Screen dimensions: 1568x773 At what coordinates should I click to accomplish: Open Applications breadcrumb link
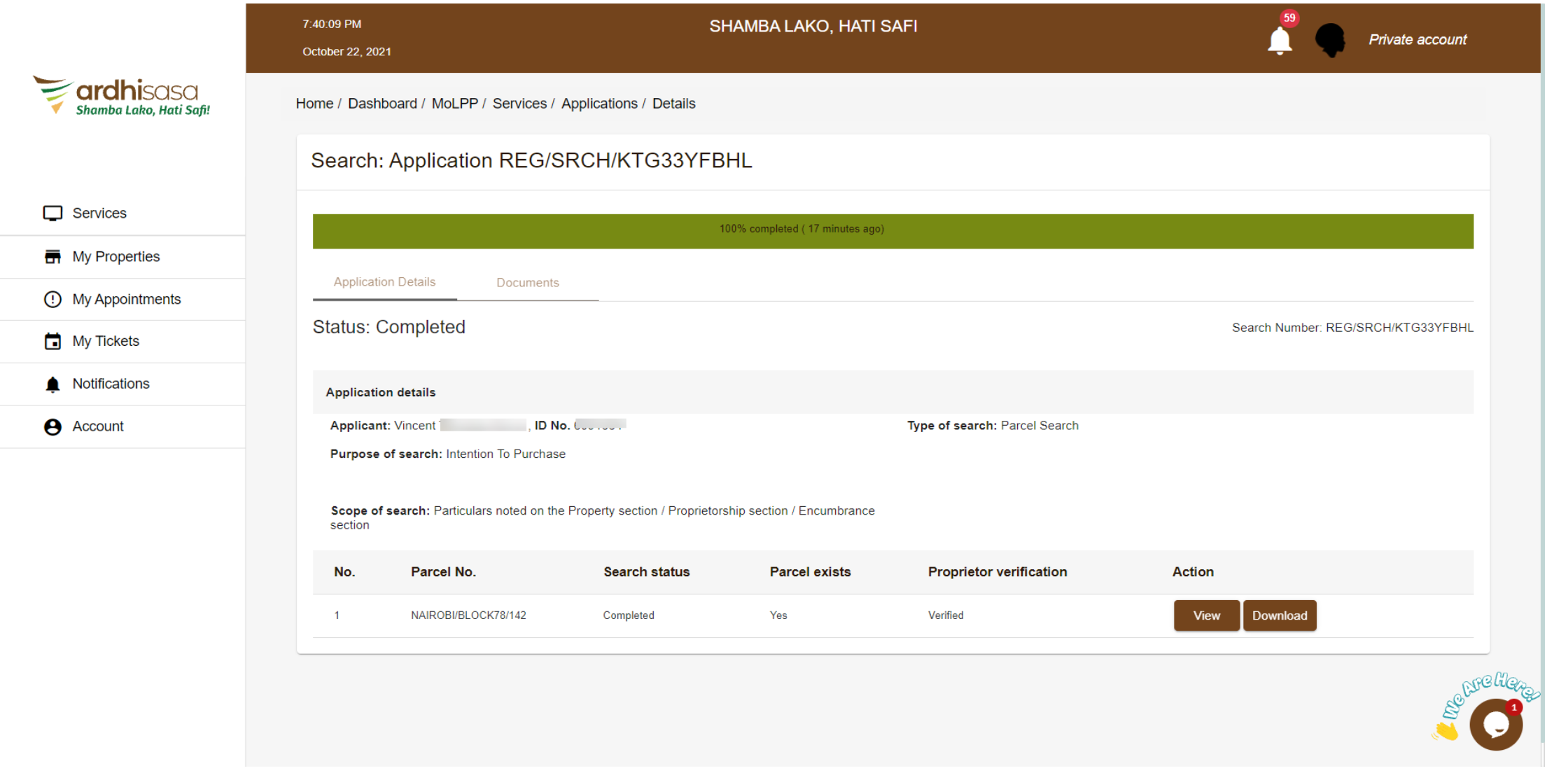click(x=599, y=104)
